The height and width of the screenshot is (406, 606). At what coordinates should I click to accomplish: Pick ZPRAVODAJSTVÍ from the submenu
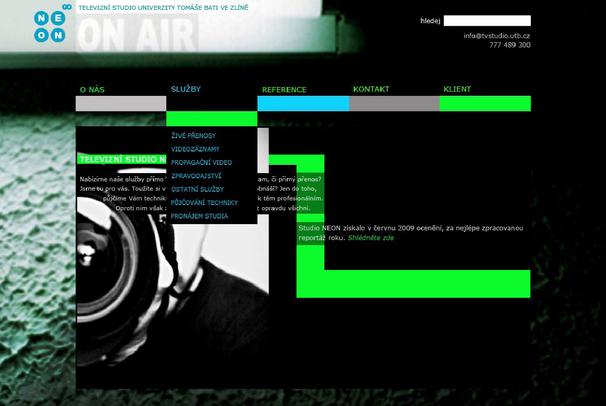click(x=196, y=176)
